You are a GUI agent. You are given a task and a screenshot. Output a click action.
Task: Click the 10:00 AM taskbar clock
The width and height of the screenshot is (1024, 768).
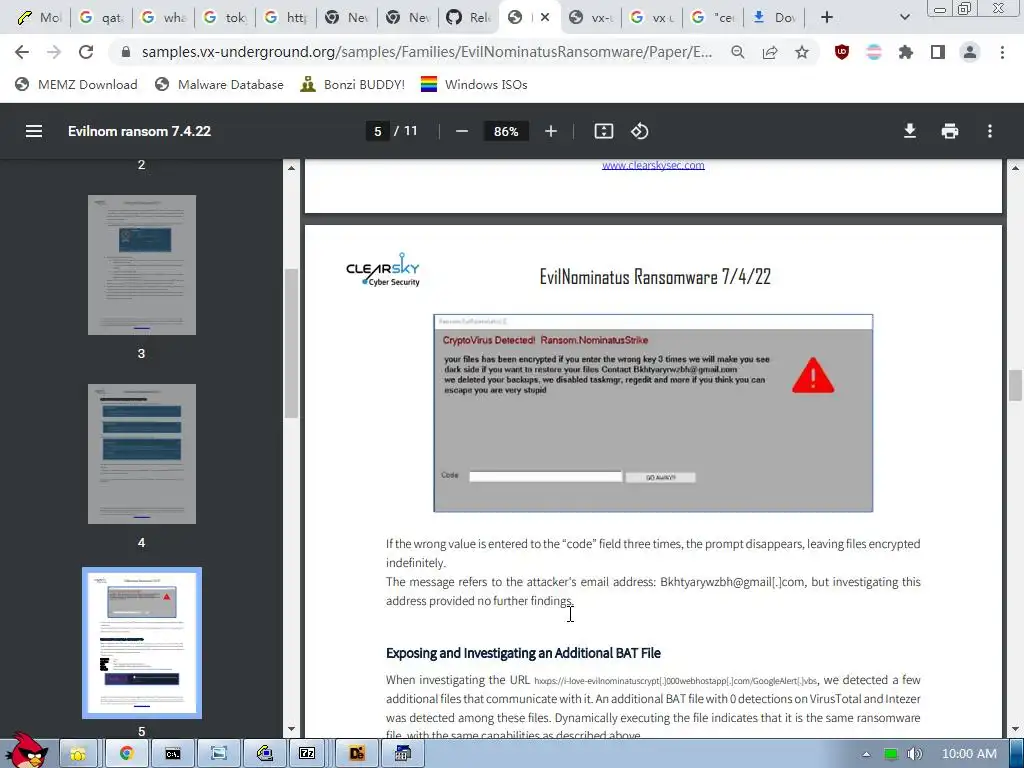tap(969, 754)
